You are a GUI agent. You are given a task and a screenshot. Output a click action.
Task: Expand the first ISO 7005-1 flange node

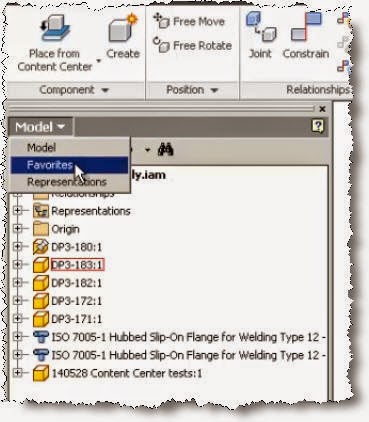tap(17, 337)
